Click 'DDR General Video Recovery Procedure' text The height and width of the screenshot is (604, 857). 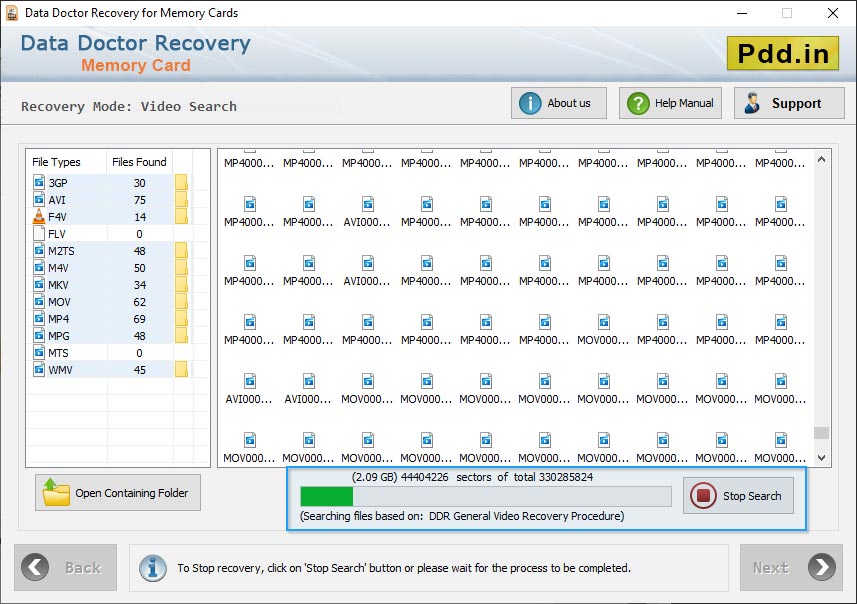click(526, 516)
